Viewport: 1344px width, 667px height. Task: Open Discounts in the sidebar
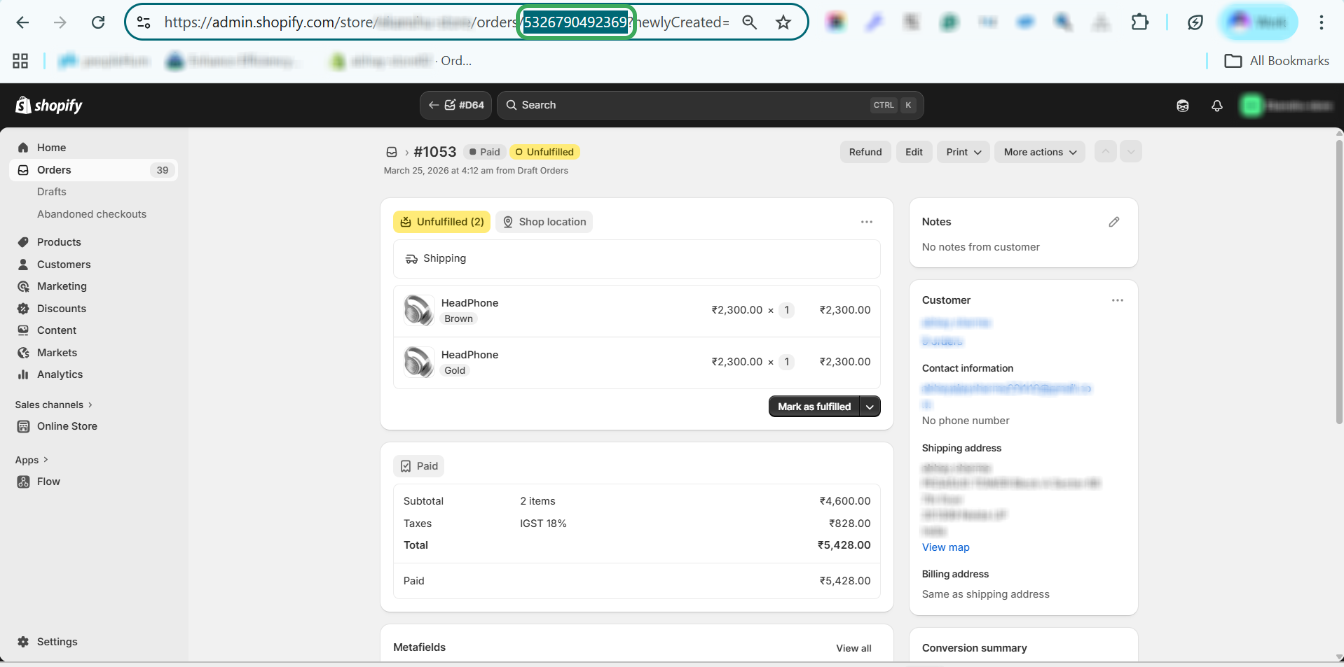click(62, 308)
